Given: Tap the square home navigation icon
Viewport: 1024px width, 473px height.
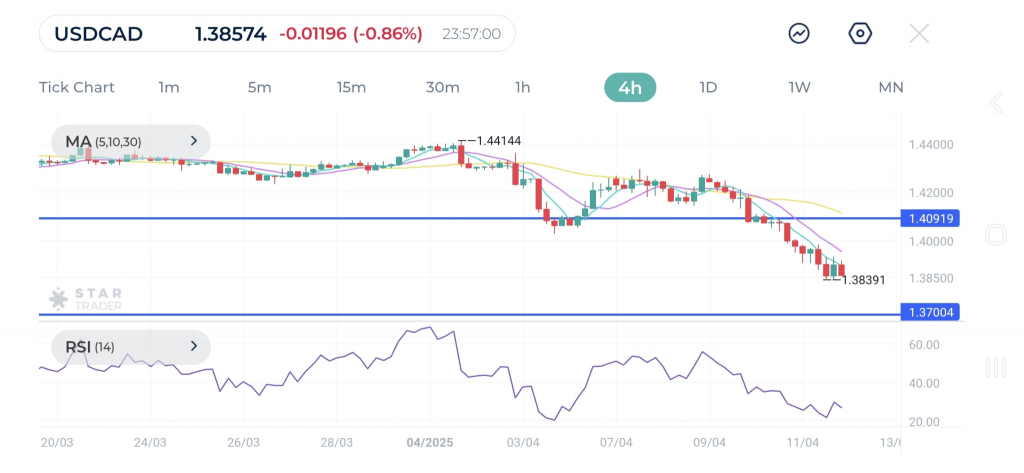Looking at the screenshot, I should coord(995,236).
